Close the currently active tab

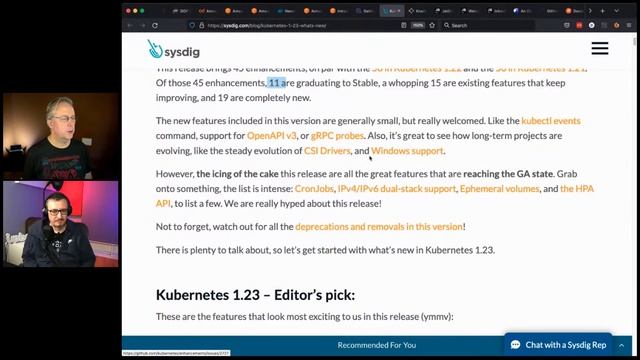(x=399, y=11)
